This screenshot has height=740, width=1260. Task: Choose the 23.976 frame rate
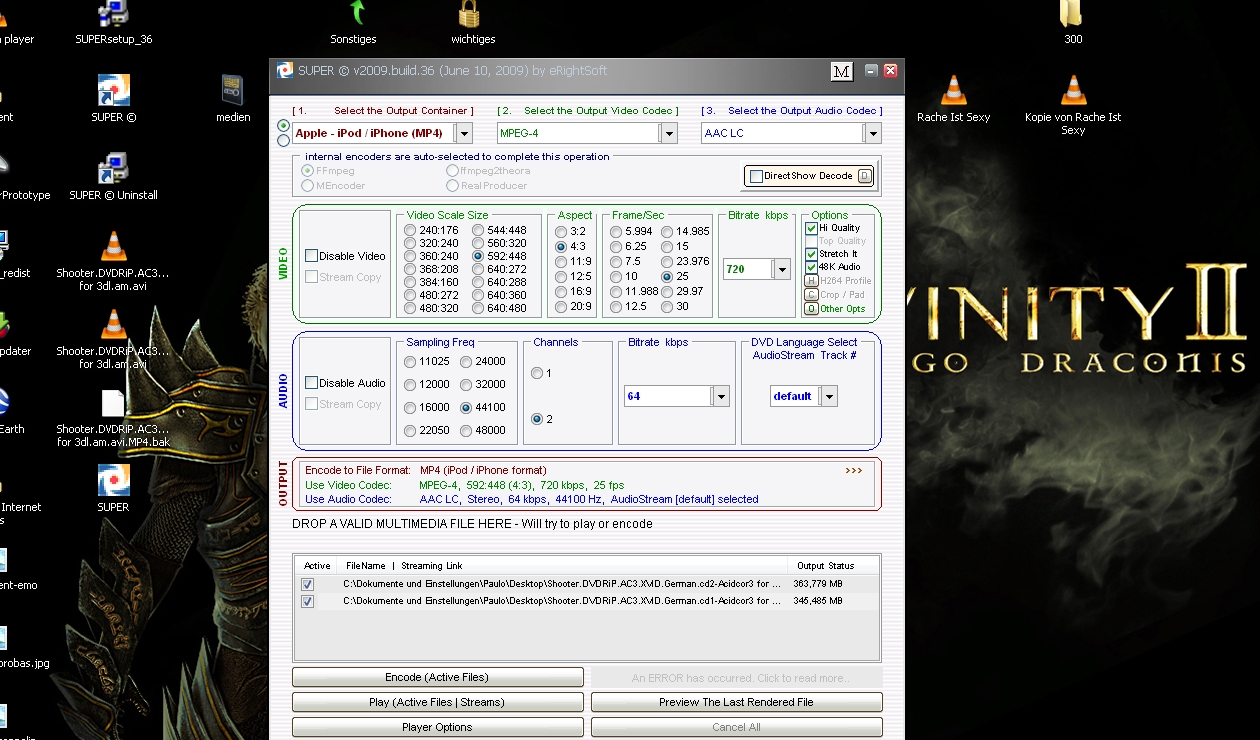pos(667,261)
